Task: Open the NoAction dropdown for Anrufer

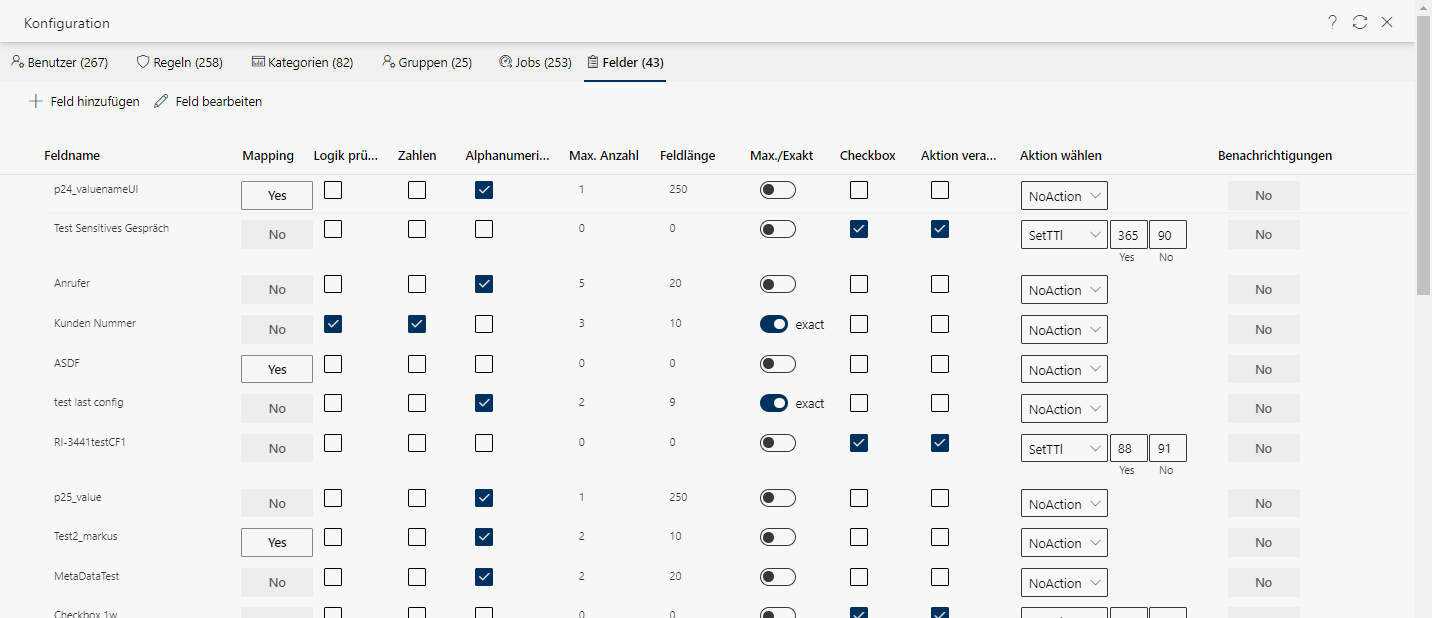Action: click(x=1063, y=290)
